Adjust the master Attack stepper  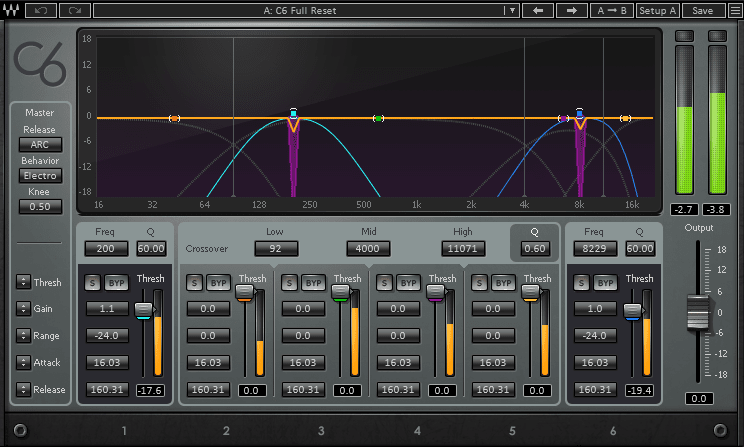point(23,363)
